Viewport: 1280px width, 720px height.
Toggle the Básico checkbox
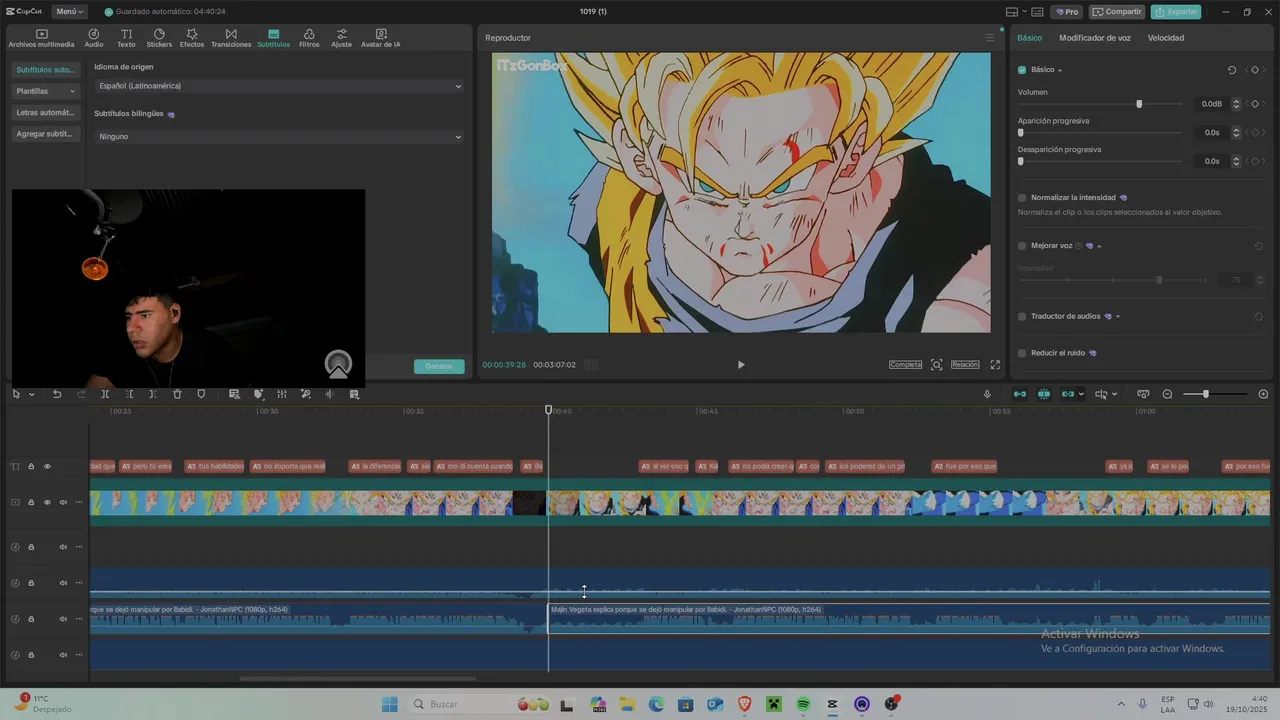(x=1022, y=70)
